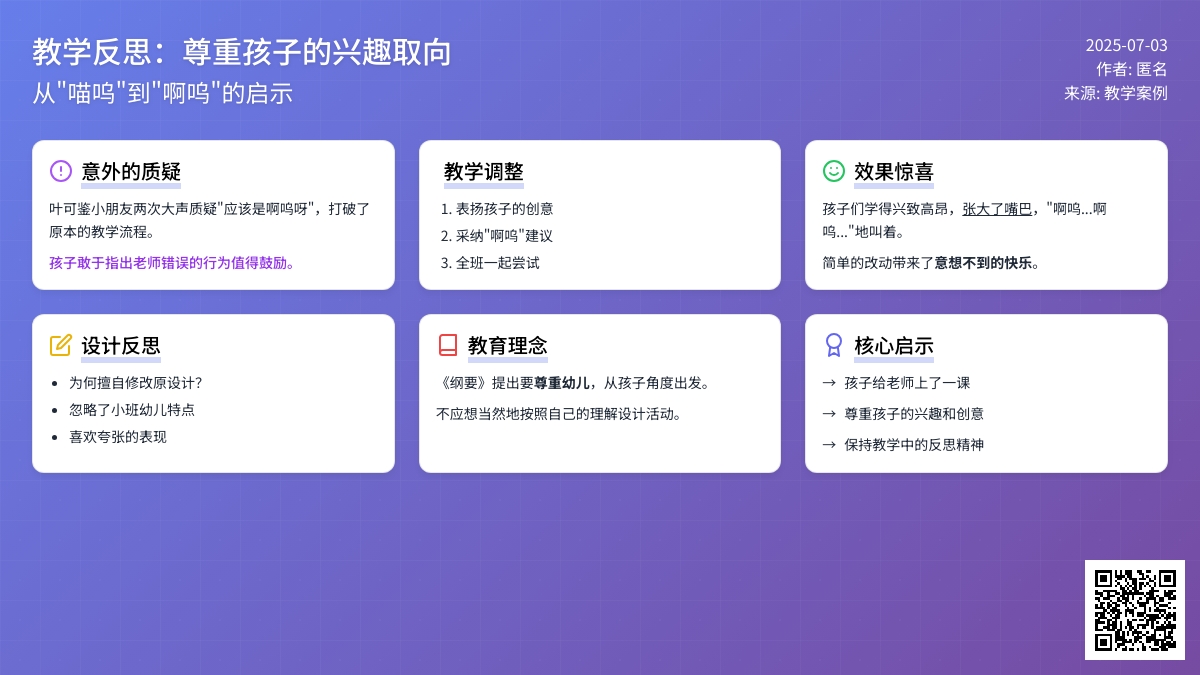The image size is (1200, 675).
Task: Click the edit pencil icon beside 设计反思
Action: tap(61, 345)
